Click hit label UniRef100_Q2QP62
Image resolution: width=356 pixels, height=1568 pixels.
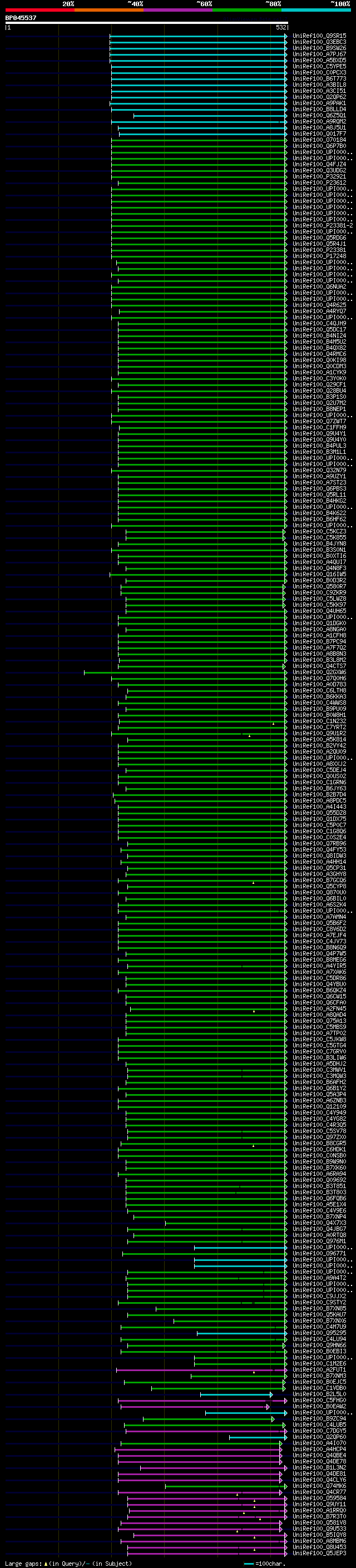(319, 97)
